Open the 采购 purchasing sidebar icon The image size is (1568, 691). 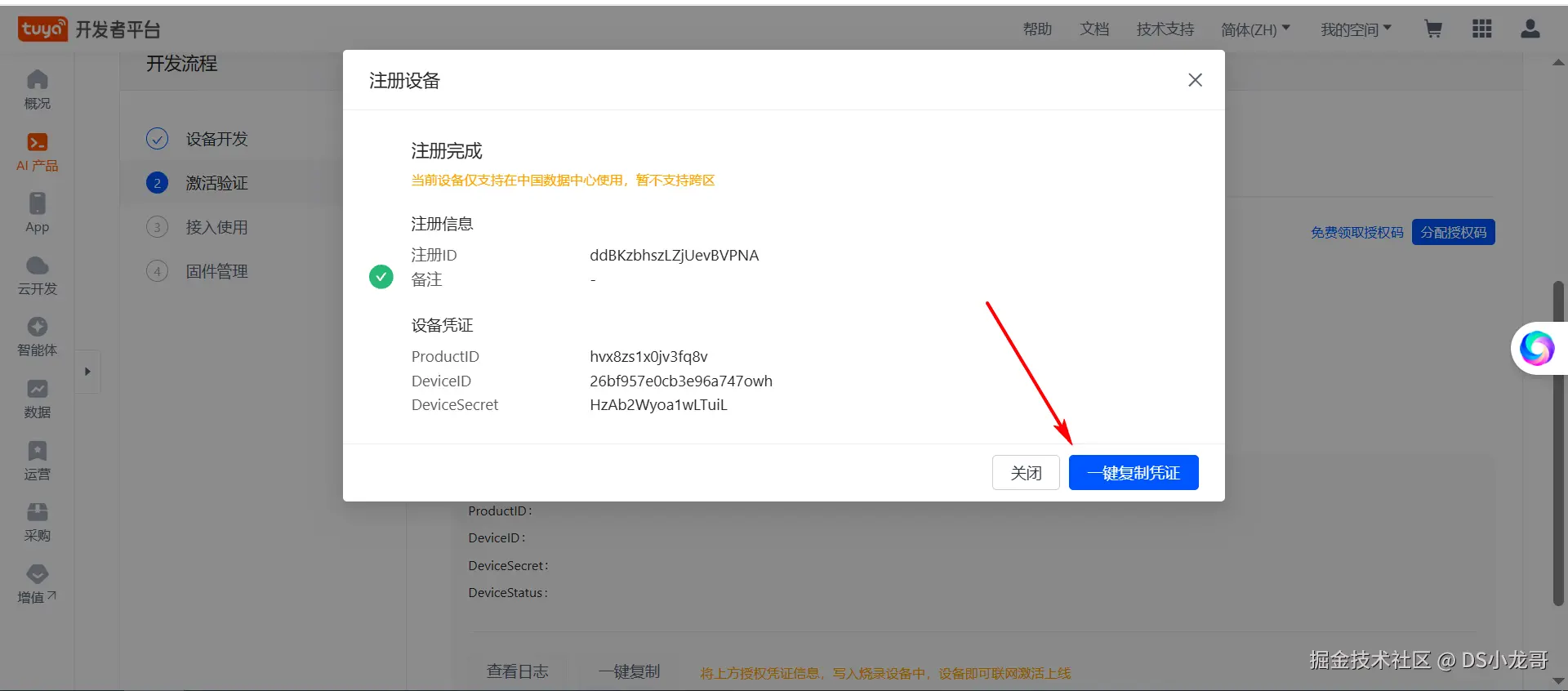[x=38, y=523]
